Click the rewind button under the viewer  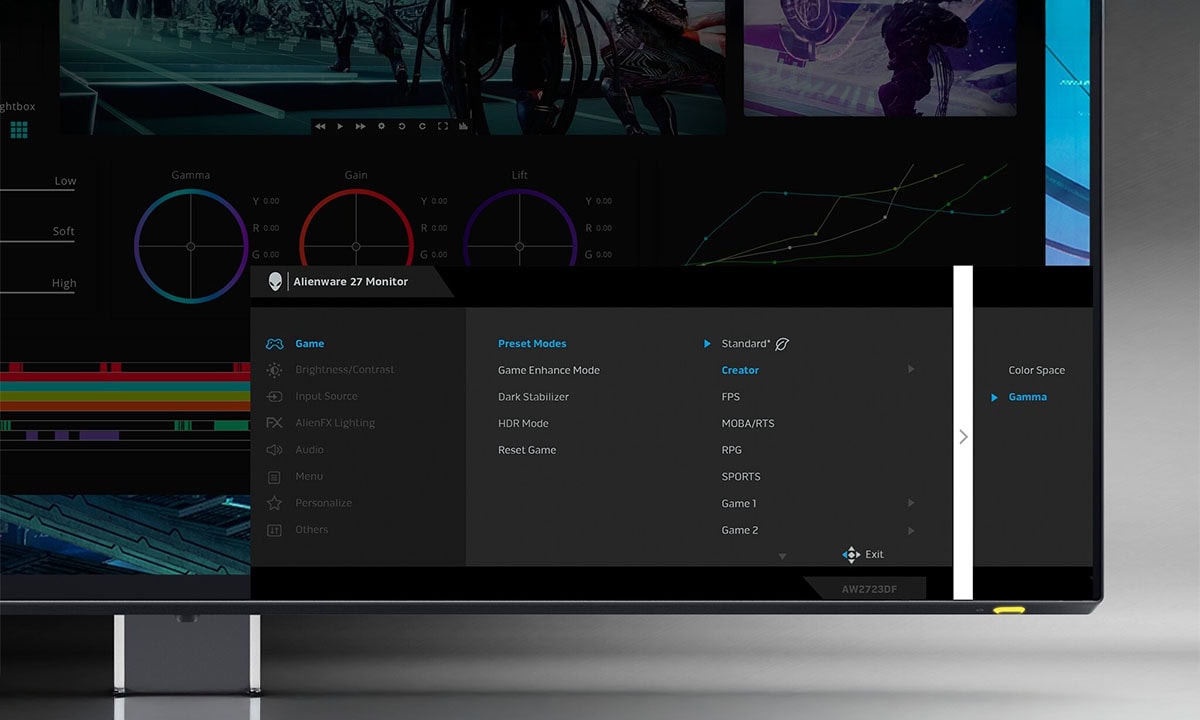coord(320,126)
